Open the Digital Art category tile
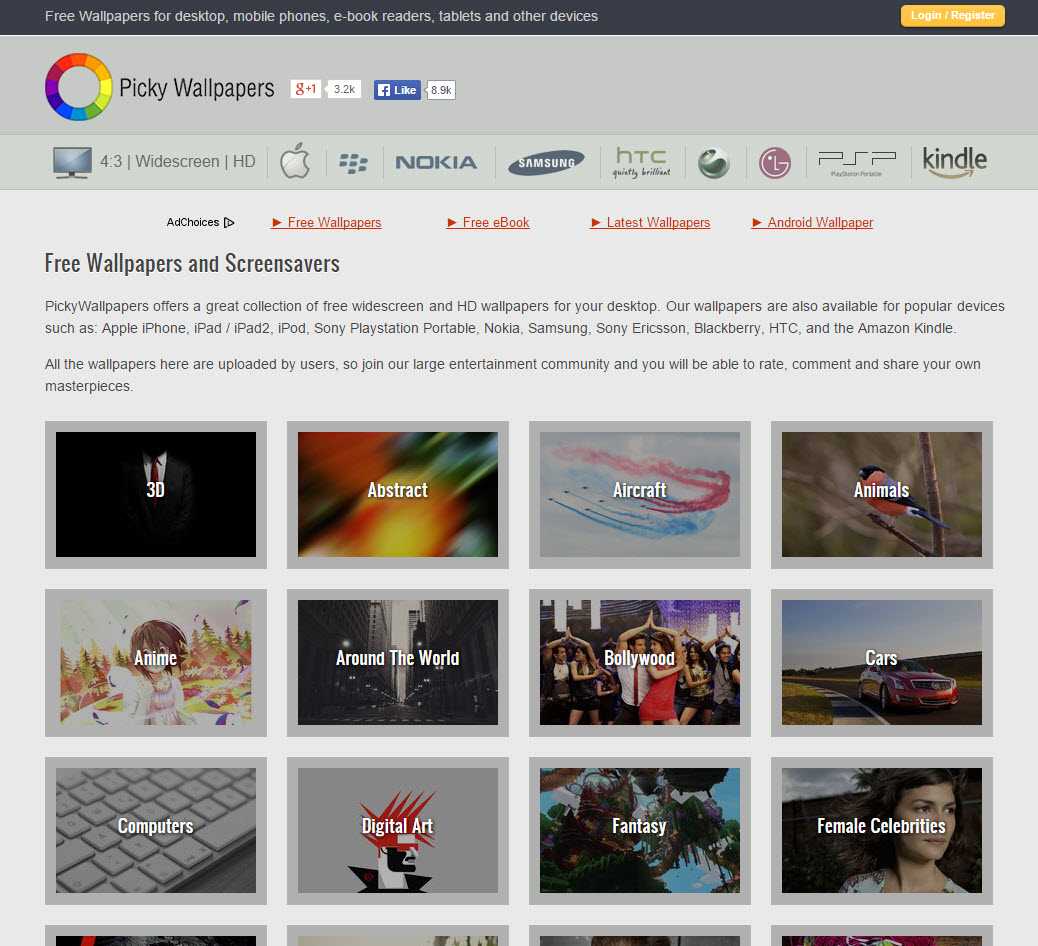1038x946 pixels. (x=398, y=830)
